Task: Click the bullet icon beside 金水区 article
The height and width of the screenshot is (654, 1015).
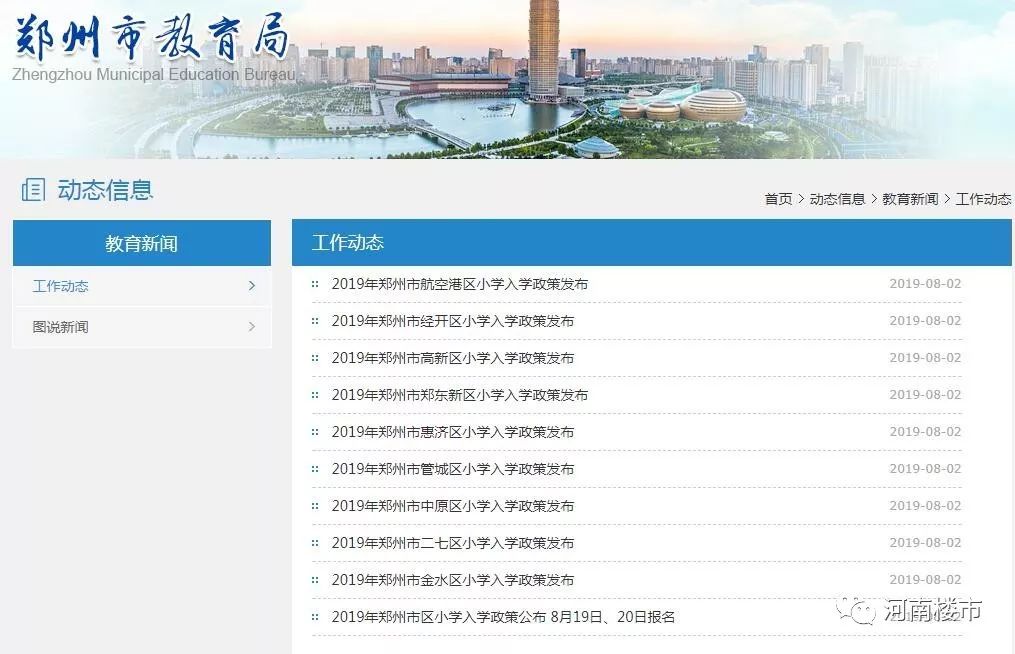Action: (315, 580)
